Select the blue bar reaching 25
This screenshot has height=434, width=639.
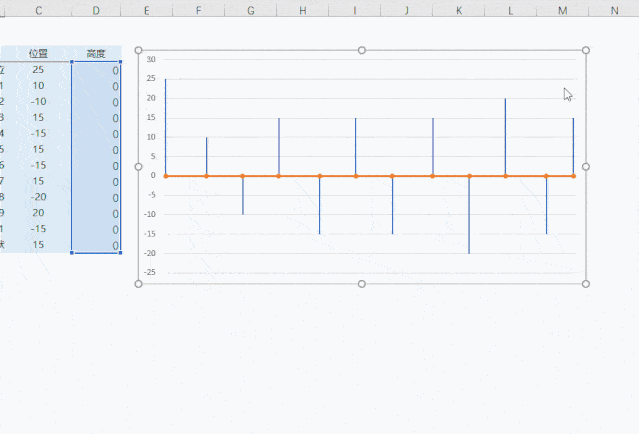(165, 127)
